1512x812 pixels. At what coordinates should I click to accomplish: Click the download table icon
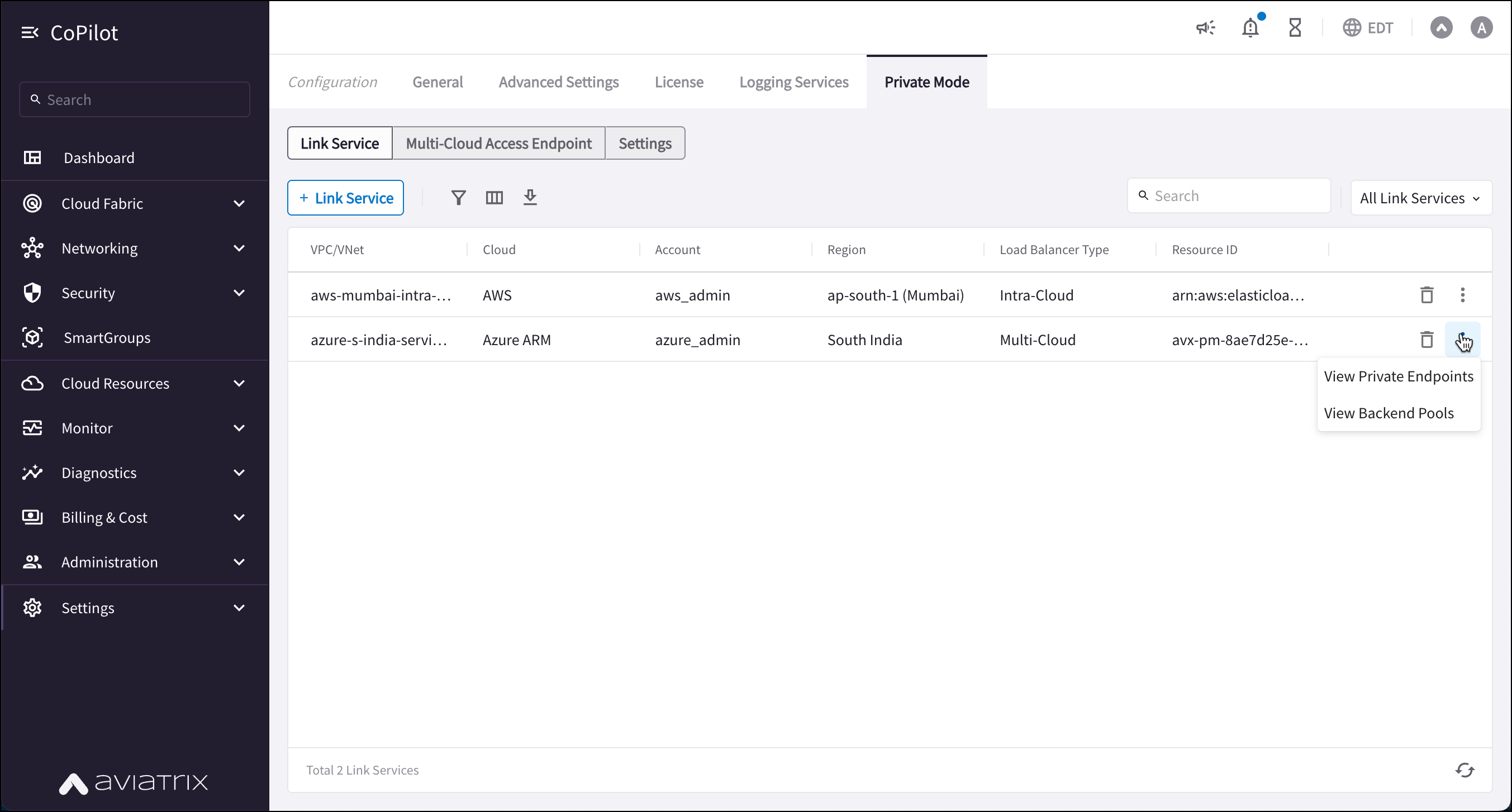530,198
